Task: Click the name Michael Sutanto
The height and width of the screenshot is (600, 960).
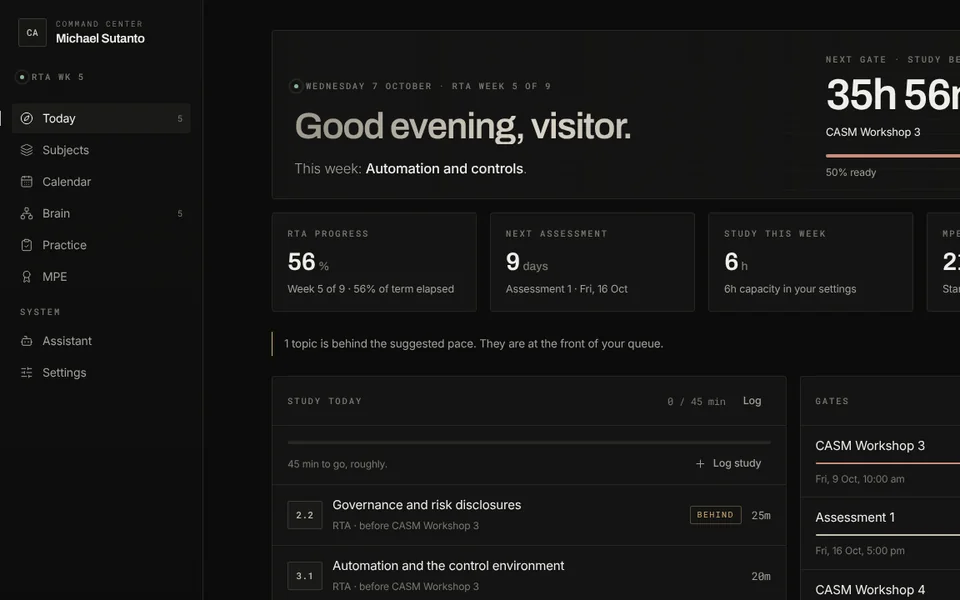Action: point(100,39)
